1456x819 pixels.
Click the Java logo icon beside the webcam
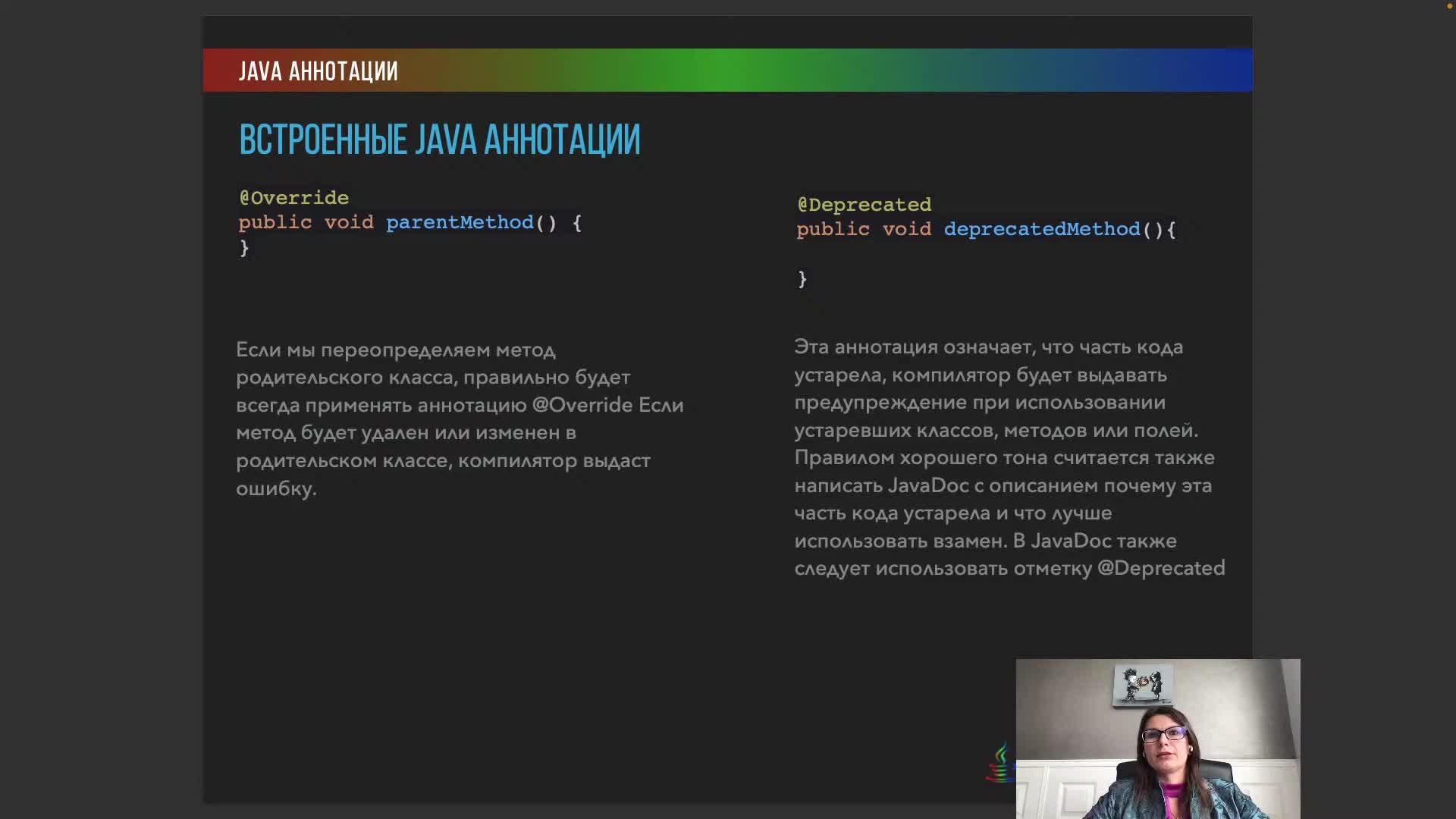(1001, 763)
